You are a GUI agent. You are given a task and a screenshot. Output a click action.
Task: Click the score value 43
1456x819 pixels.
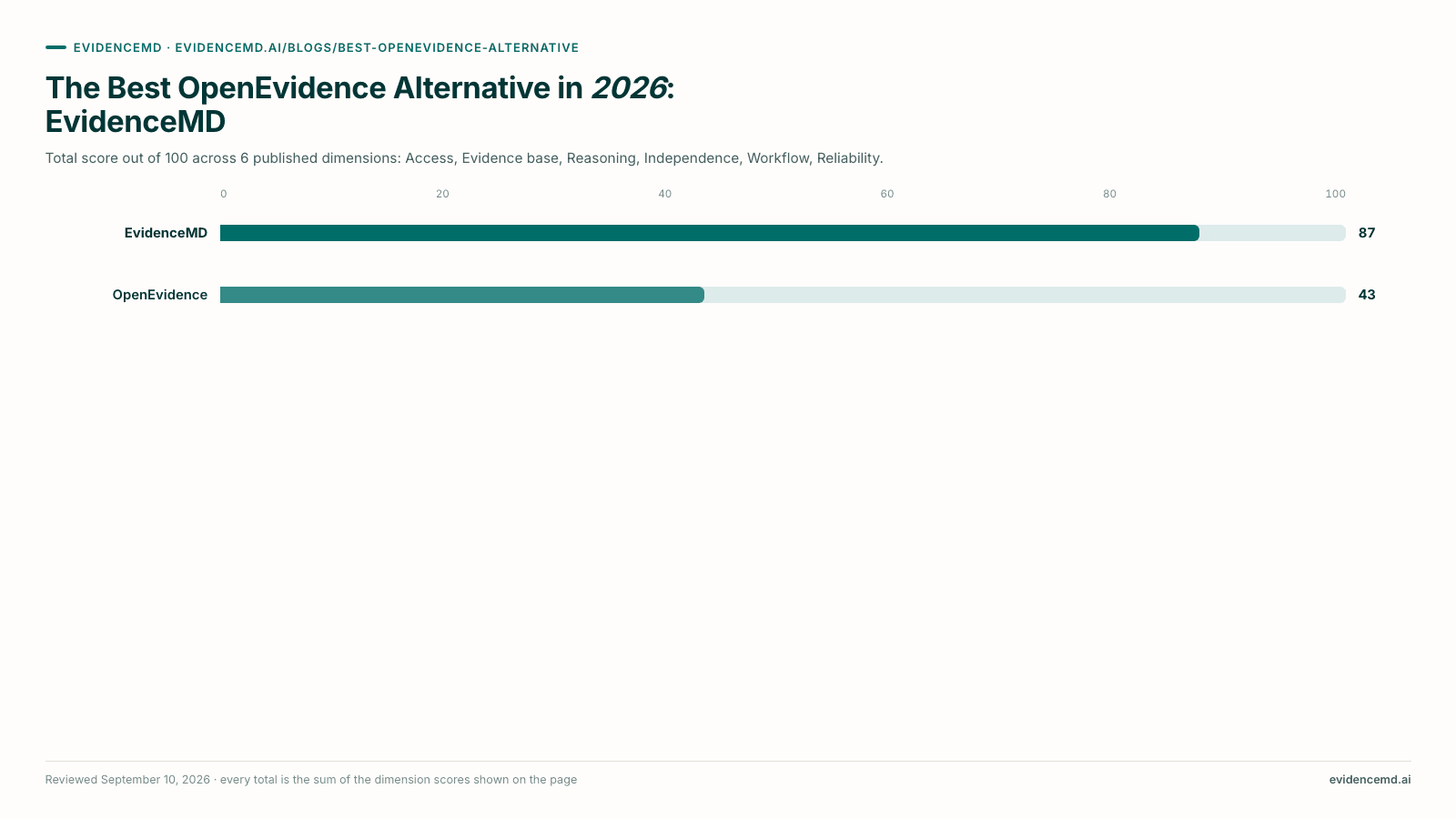pos(1367,295)
